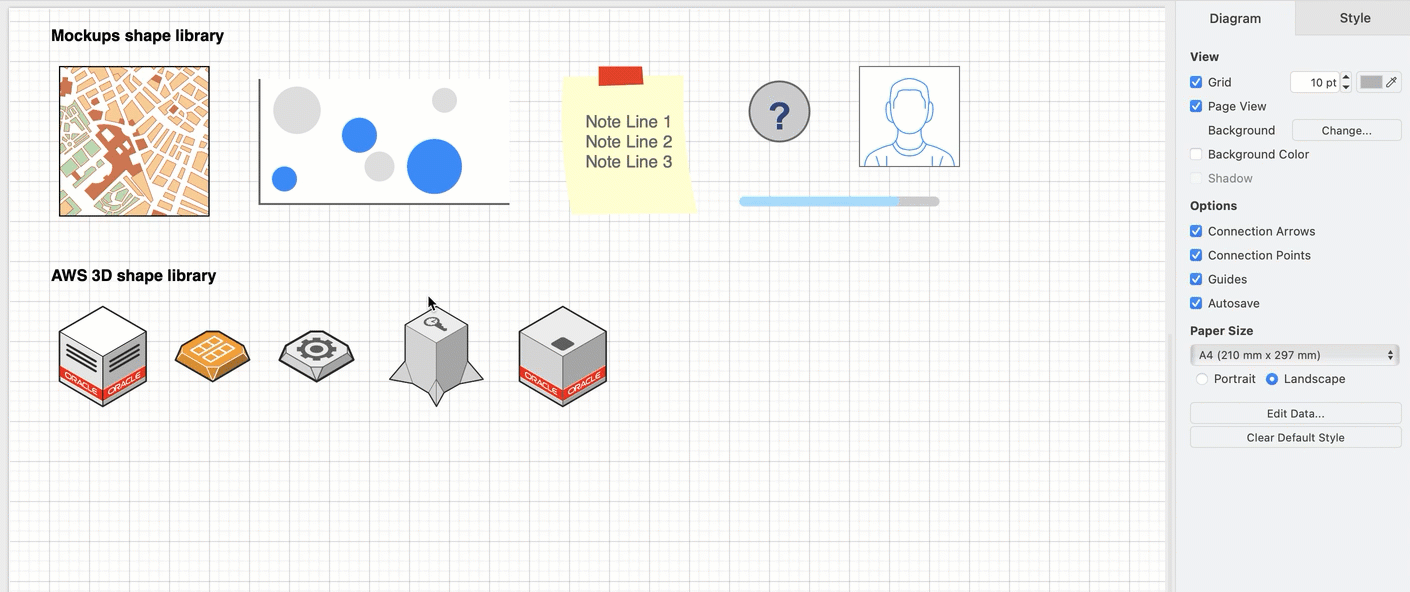Viewport: 1410px width, 592px height.
Task: Click the bubble chart mockup shape
Action: (385, 140)
